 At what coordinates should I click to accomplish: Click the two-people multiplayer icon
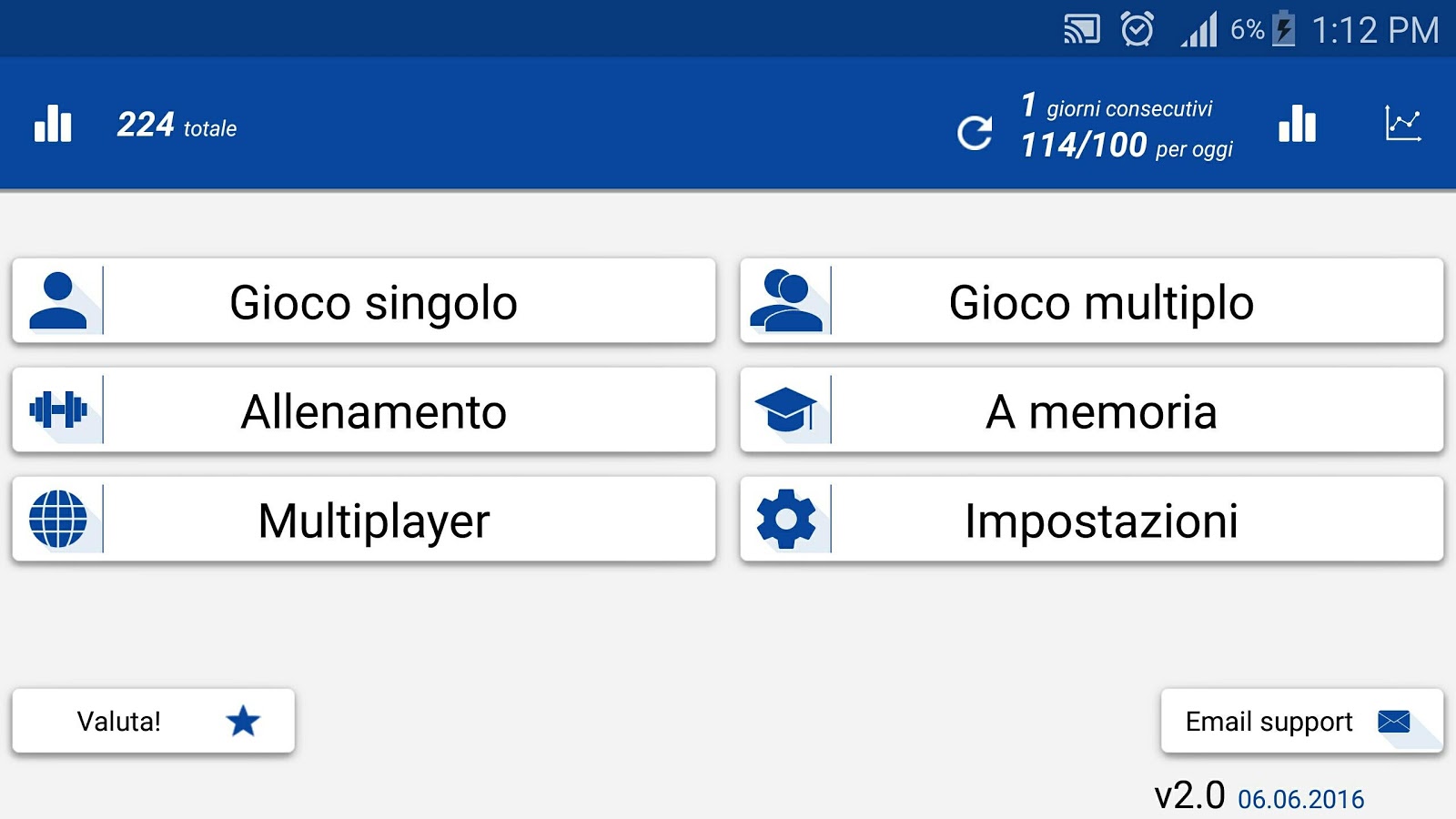786,300
